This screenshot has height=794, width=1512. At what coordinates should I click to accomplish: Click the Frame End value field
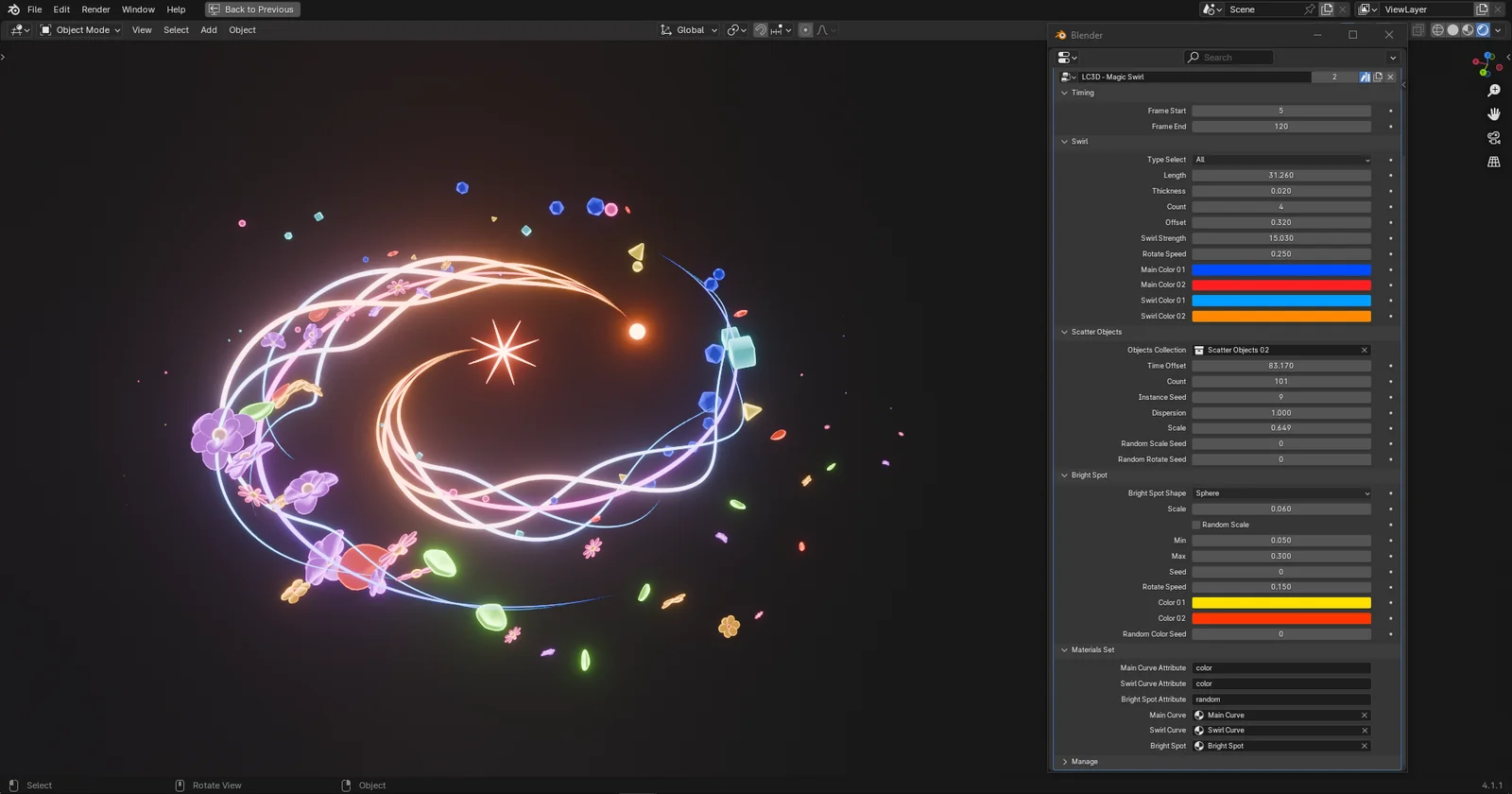1280,127
